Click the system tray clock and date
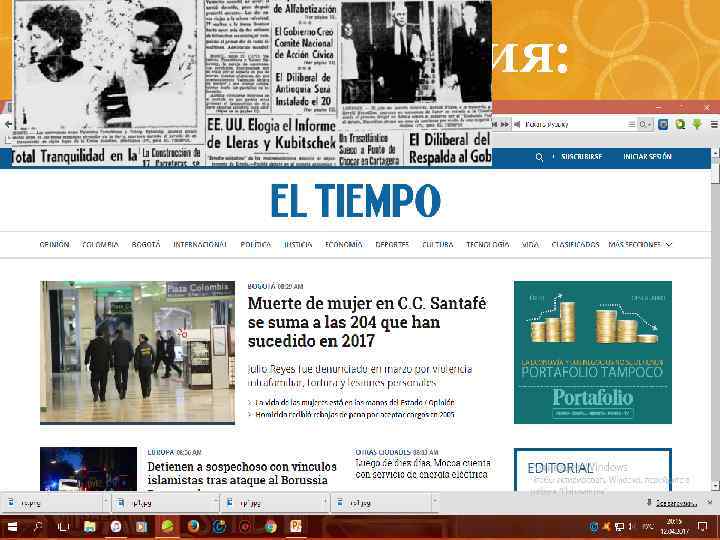This screenshot has height=540, width=720. coord(674,527)
